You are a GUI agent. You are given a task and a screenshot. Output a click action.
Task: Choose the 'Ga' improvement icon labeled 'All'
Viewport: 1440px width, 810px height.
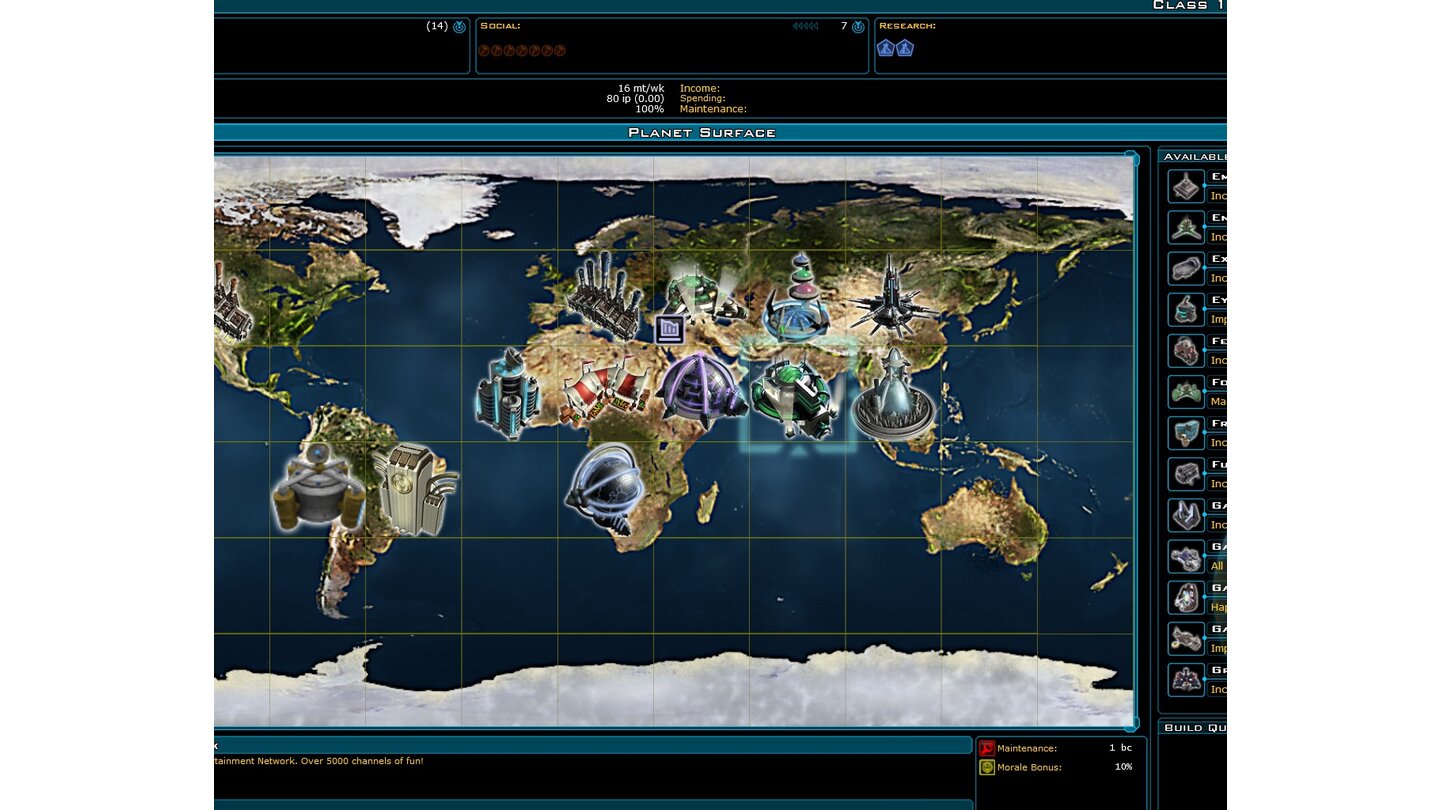(1186, 556)
